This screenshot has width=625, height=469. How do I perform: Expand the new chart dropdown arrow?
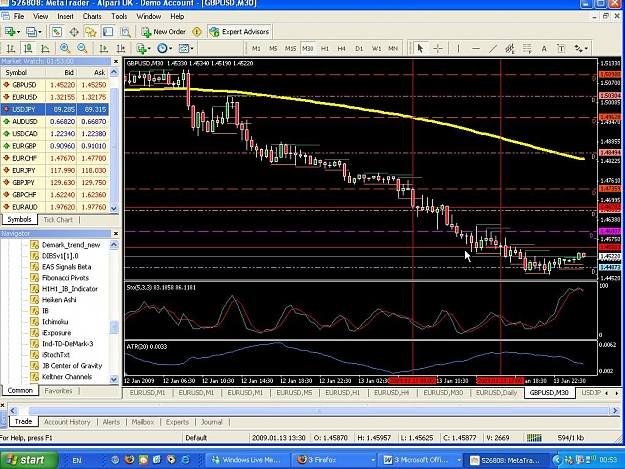(18, 32)
